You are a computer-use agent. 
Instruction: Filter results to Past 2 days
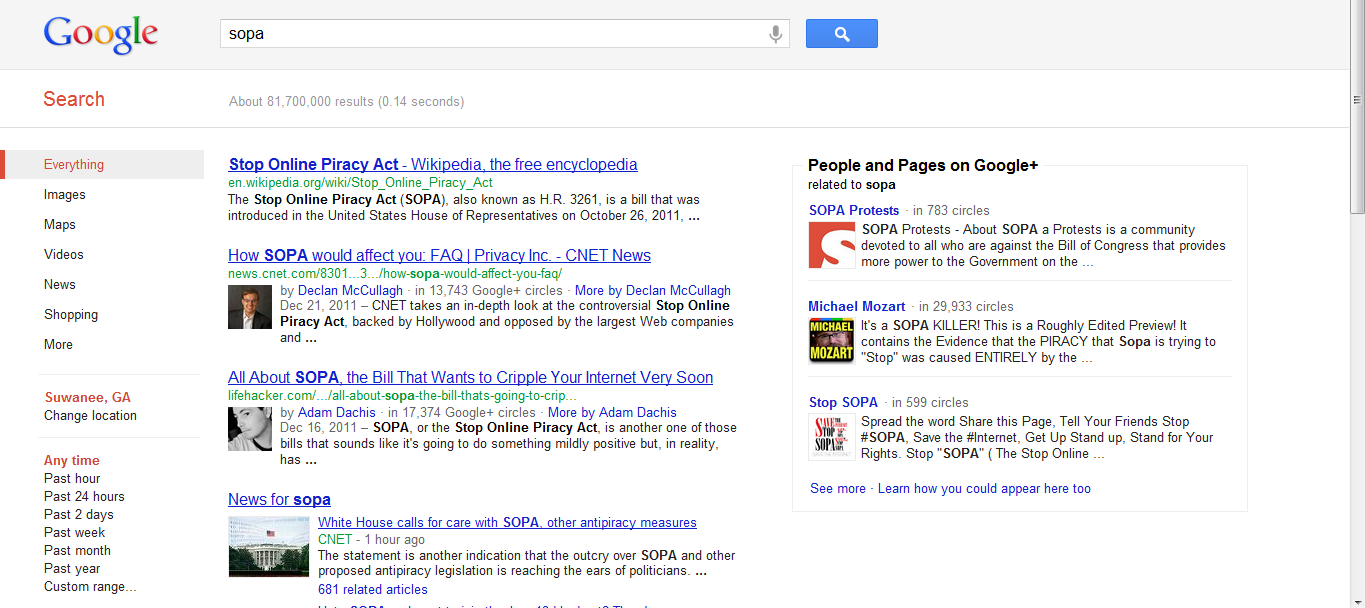79,515
